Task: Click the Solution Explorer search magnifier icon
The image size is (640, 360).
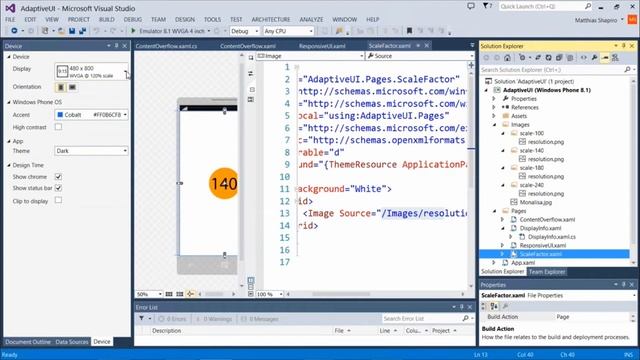Action: click(x=627, y=70)
